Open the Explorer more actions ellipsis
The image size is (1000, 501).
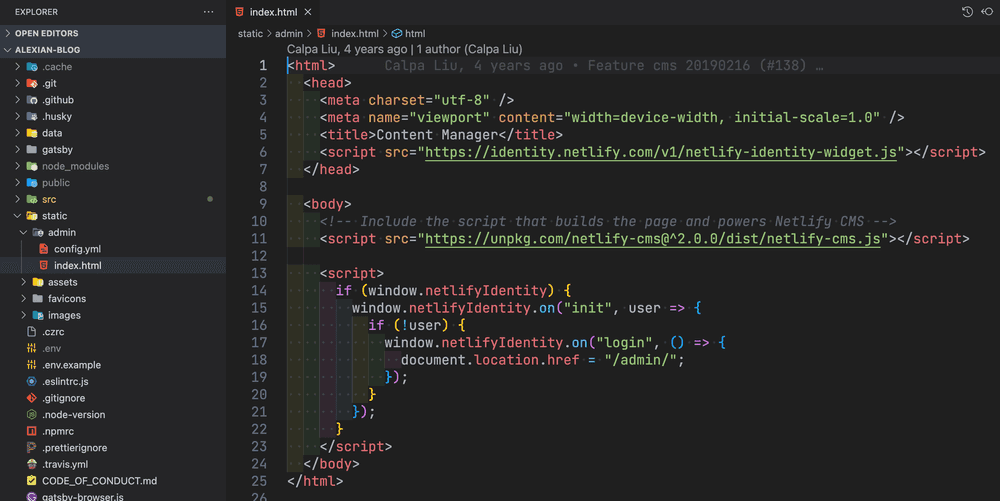tap(209, 12)
